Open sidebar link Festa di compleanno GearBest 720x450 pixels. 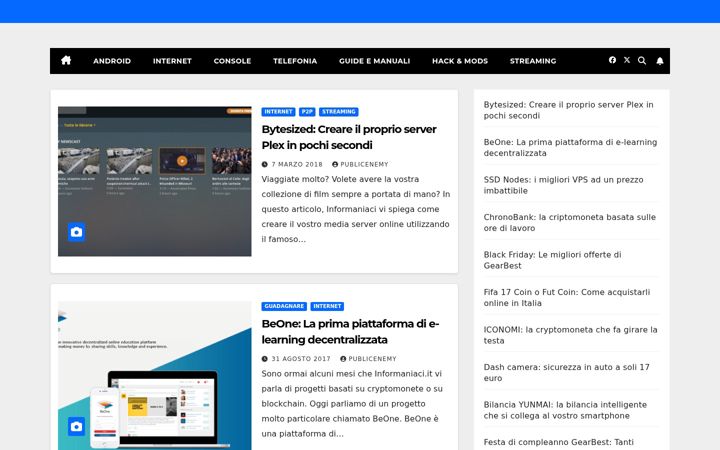click(x=558, y=442)
